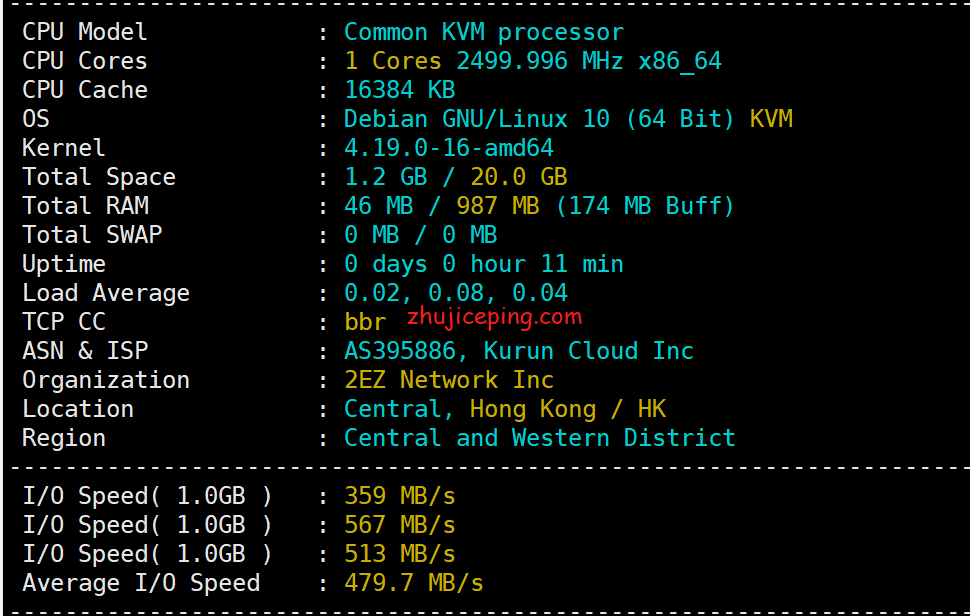This screenshot has height=616, width=970.
Task: Click '513 MB/s' I/O speed value
Action: (x=400, y=554)
